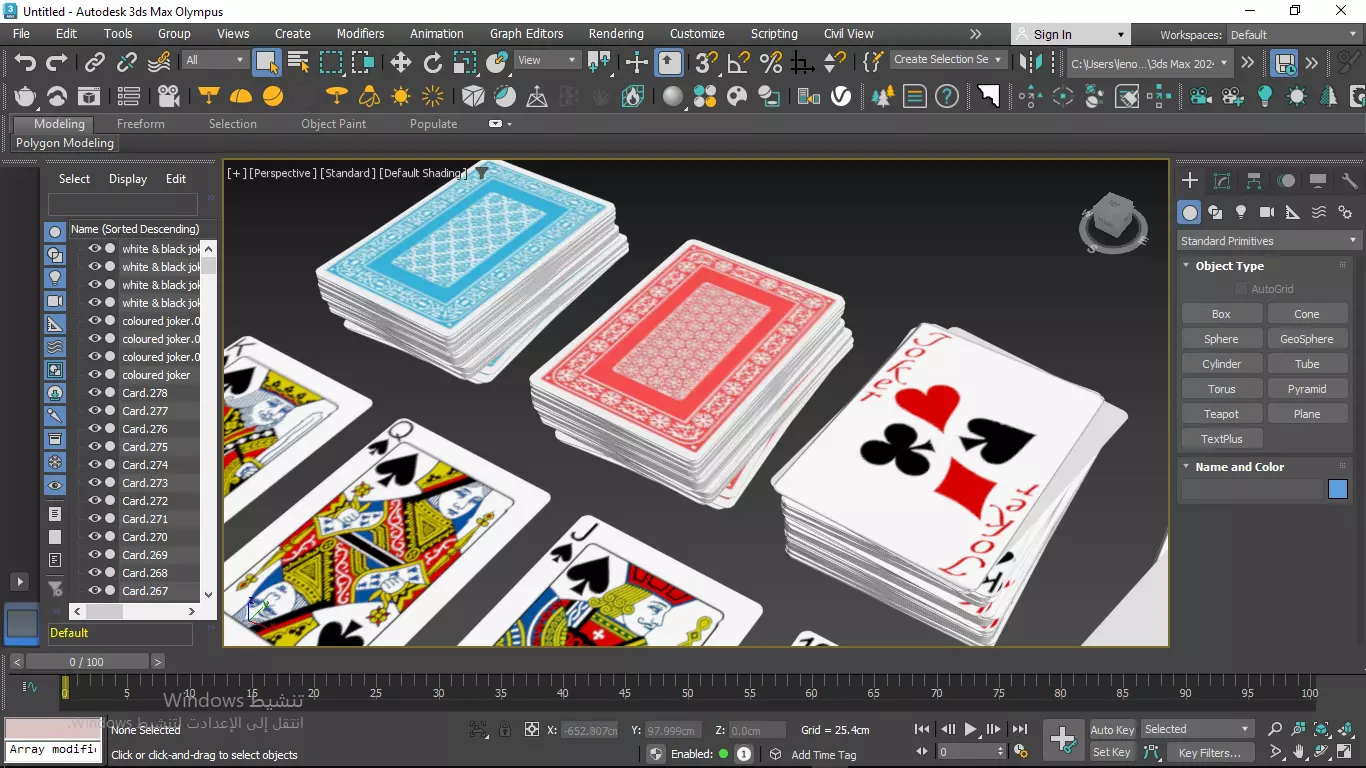Open the View reference coordinate dropdown
This screenshot has width=1366, height=768.
coord(547,60)
